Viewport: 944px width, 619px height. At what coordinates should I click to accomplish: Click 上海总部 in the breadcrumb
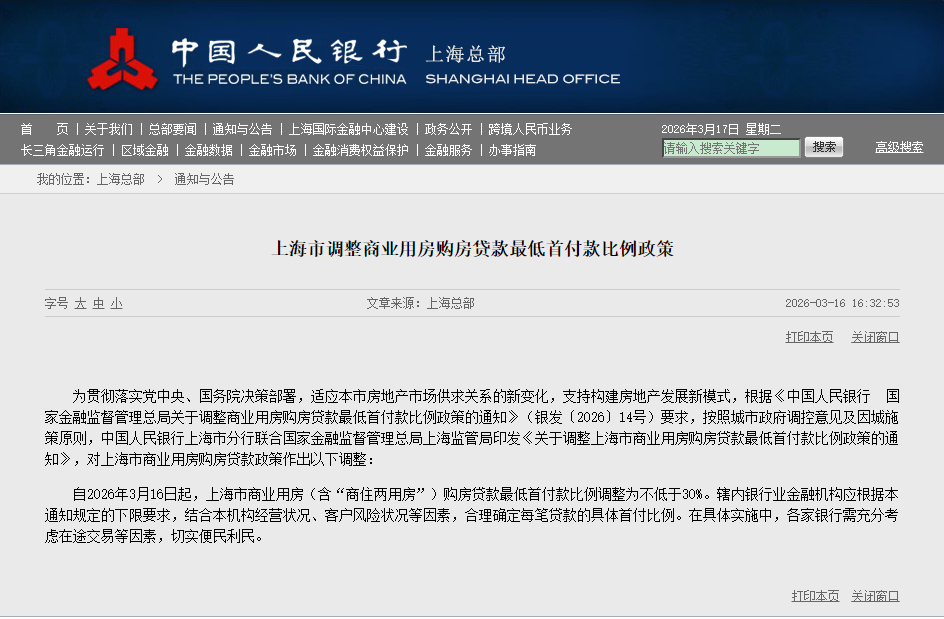click(x=120, y=179)
